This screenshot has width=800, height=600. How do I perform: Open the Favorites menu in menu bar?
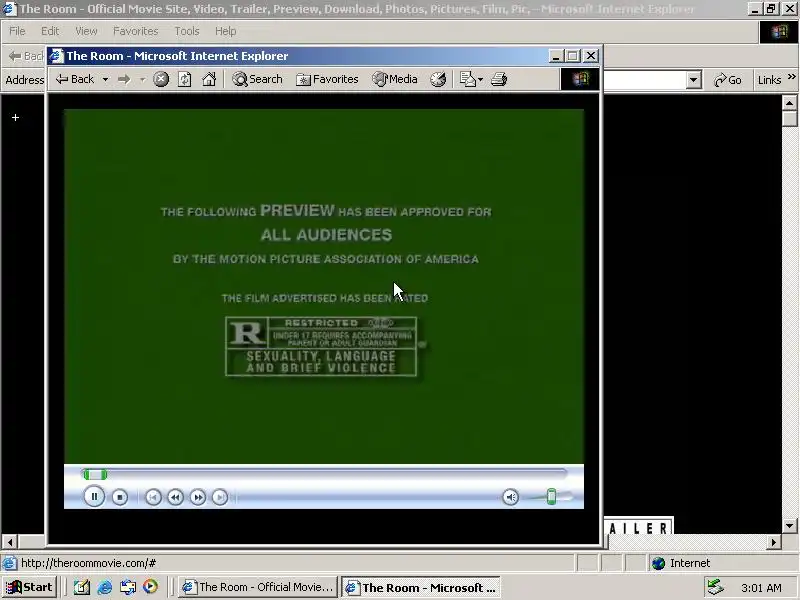pos(136,31)
